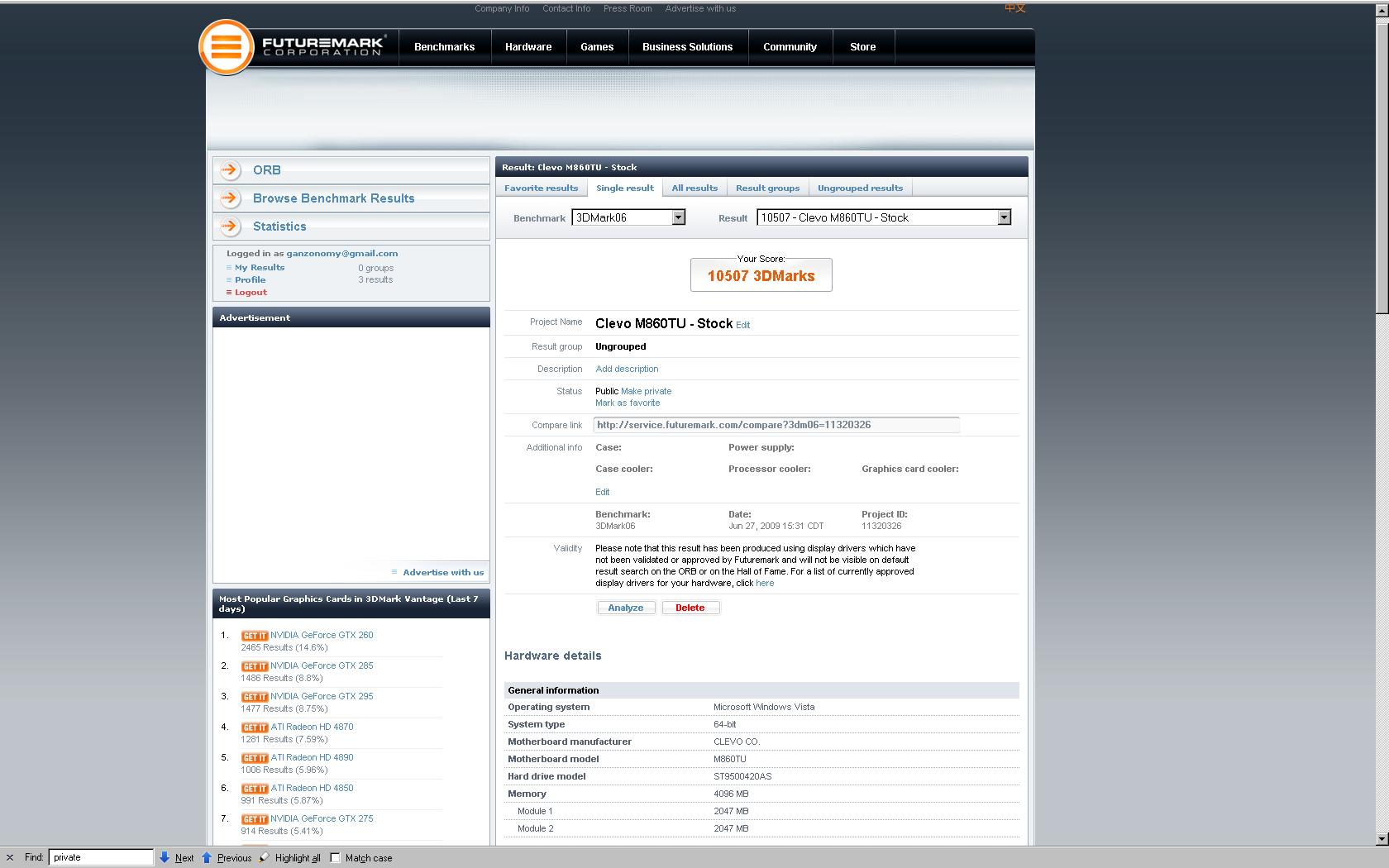The image size is (1389, 868).
Task: Click ATI Radeon HD 4890 link
Action: click(312, 757)
